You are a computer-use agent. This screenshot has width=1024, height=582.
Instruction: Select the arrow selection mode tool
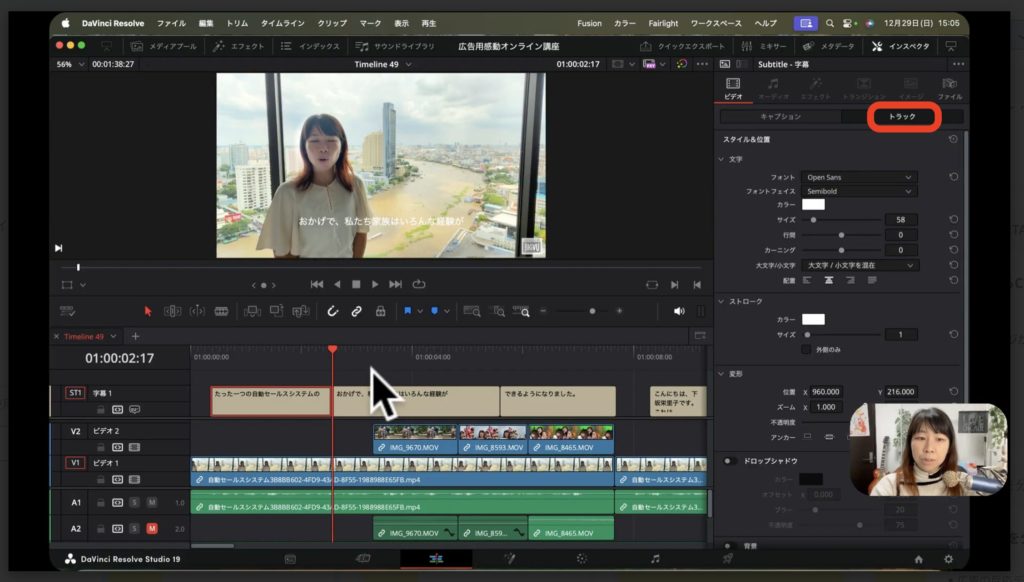(x=148, y=311)
